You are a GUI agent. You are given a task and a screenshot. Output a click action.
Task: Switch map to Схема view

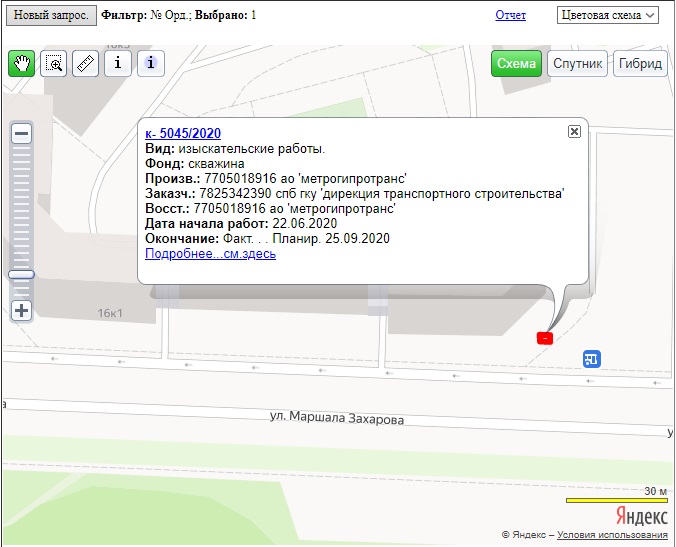click(516, 64)
